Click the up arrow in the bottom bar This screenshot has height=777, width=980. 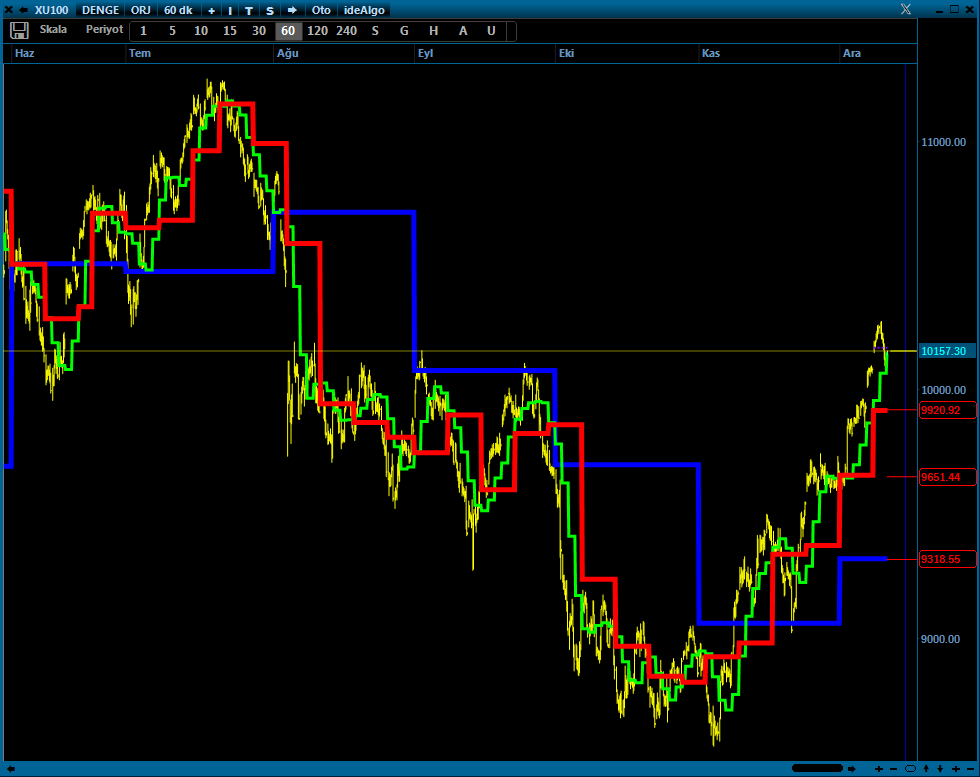[x=926, y=769]
